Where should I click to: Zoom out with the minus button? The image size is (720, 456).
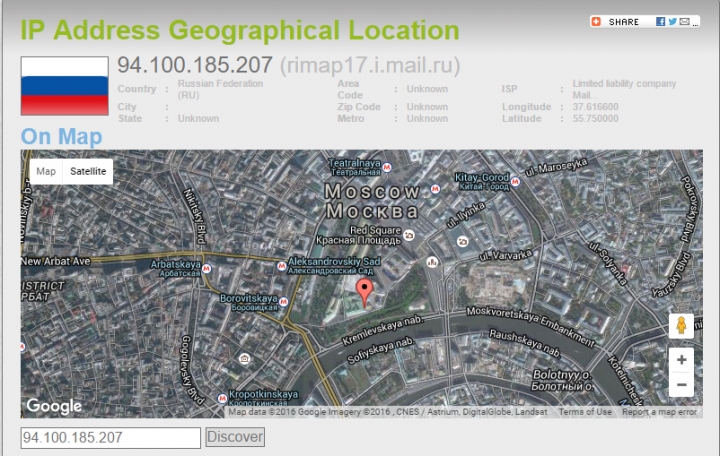tap(681, 384)
